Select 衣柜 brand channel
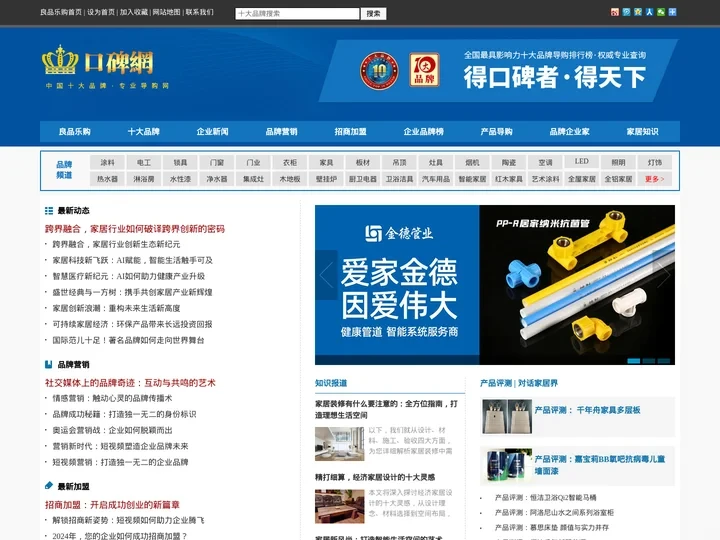Image resolution: width=720 pixels, height=540 pixels. tap(290, 162)
